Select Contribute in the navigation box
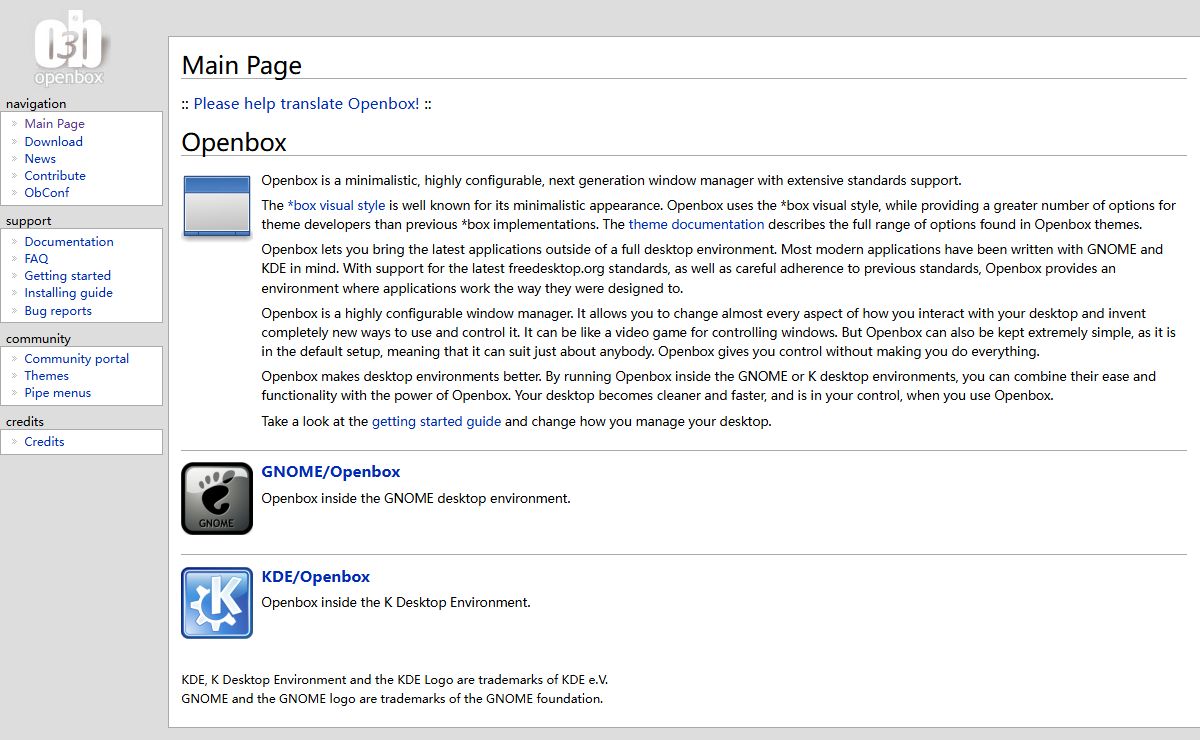Screen dimensions: 1200x740 55,176
